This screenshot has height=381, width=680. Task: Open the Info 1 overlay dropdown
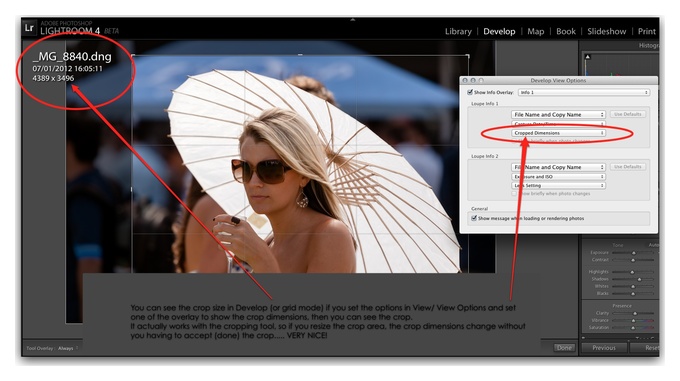click(584, 92)
